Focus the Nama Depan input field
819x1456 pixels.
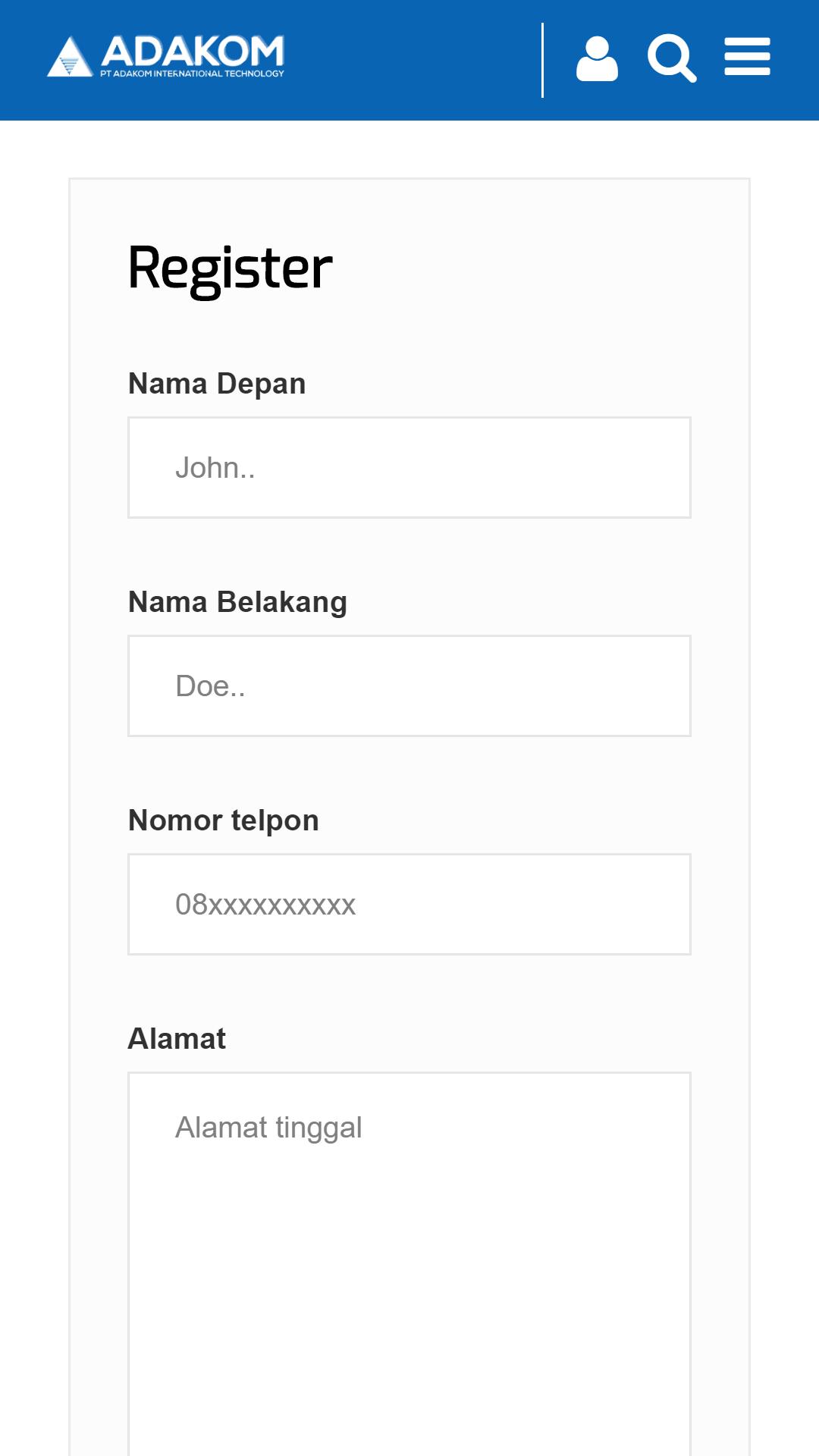click(409, 467)
